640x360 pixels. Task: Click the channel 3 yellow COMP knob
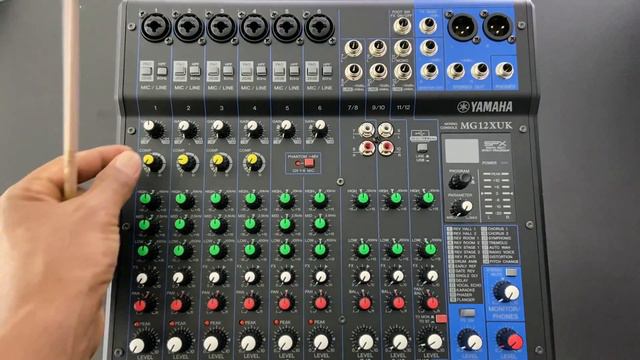pos(221,162)
